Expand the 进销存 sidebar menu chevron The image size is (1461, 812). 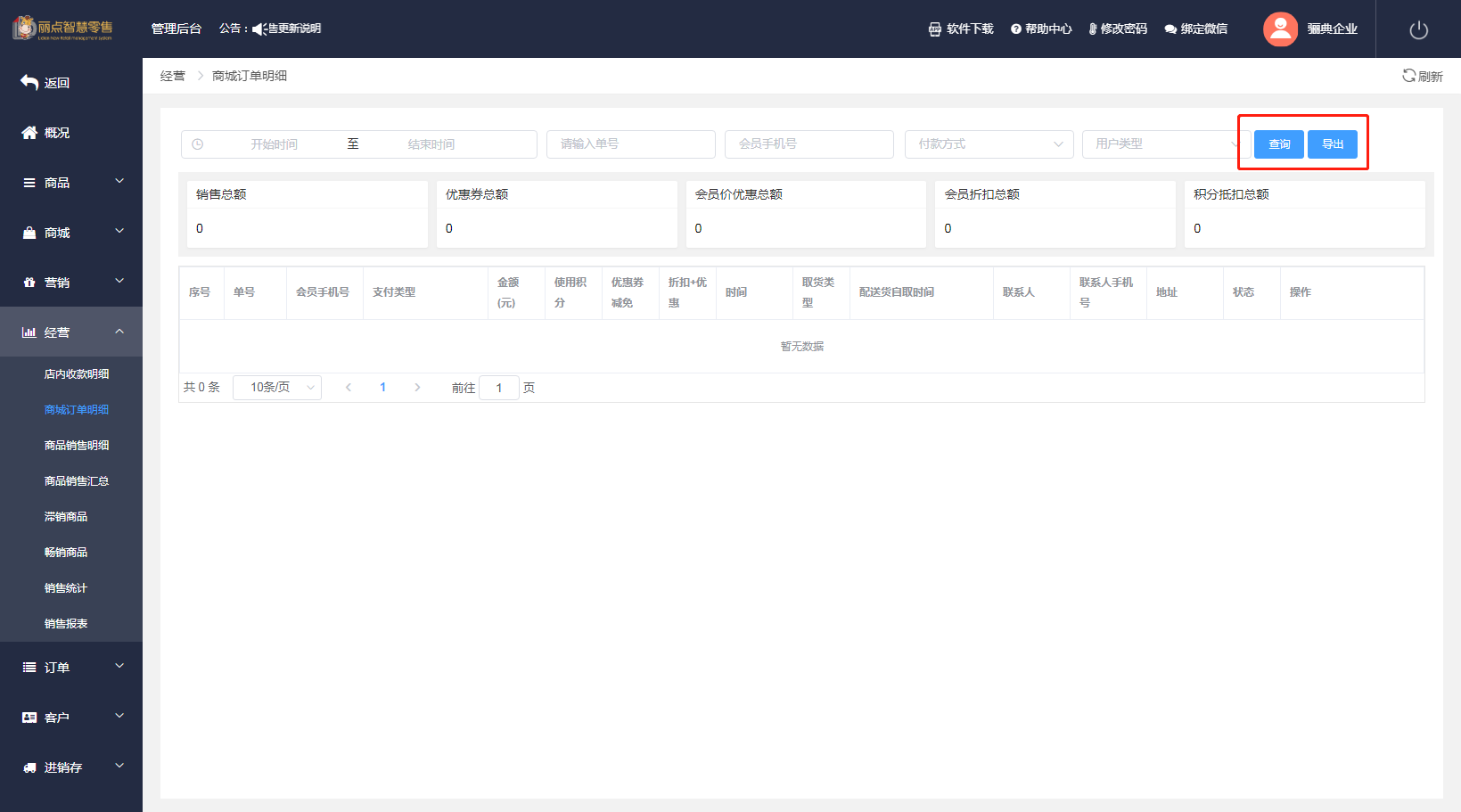point(119,766)
